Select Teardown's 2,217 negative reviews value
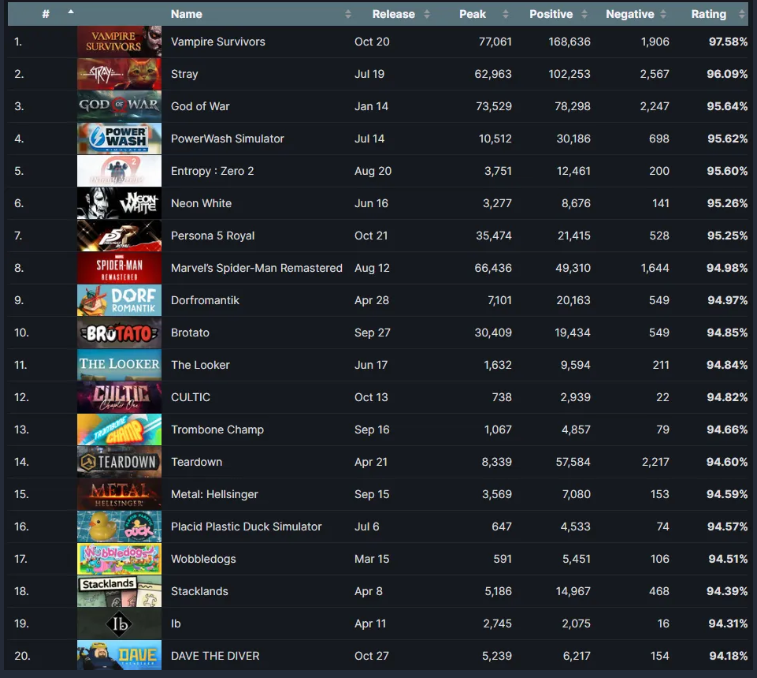This screenshot has width=757, height=678. (x=656, y=462)
